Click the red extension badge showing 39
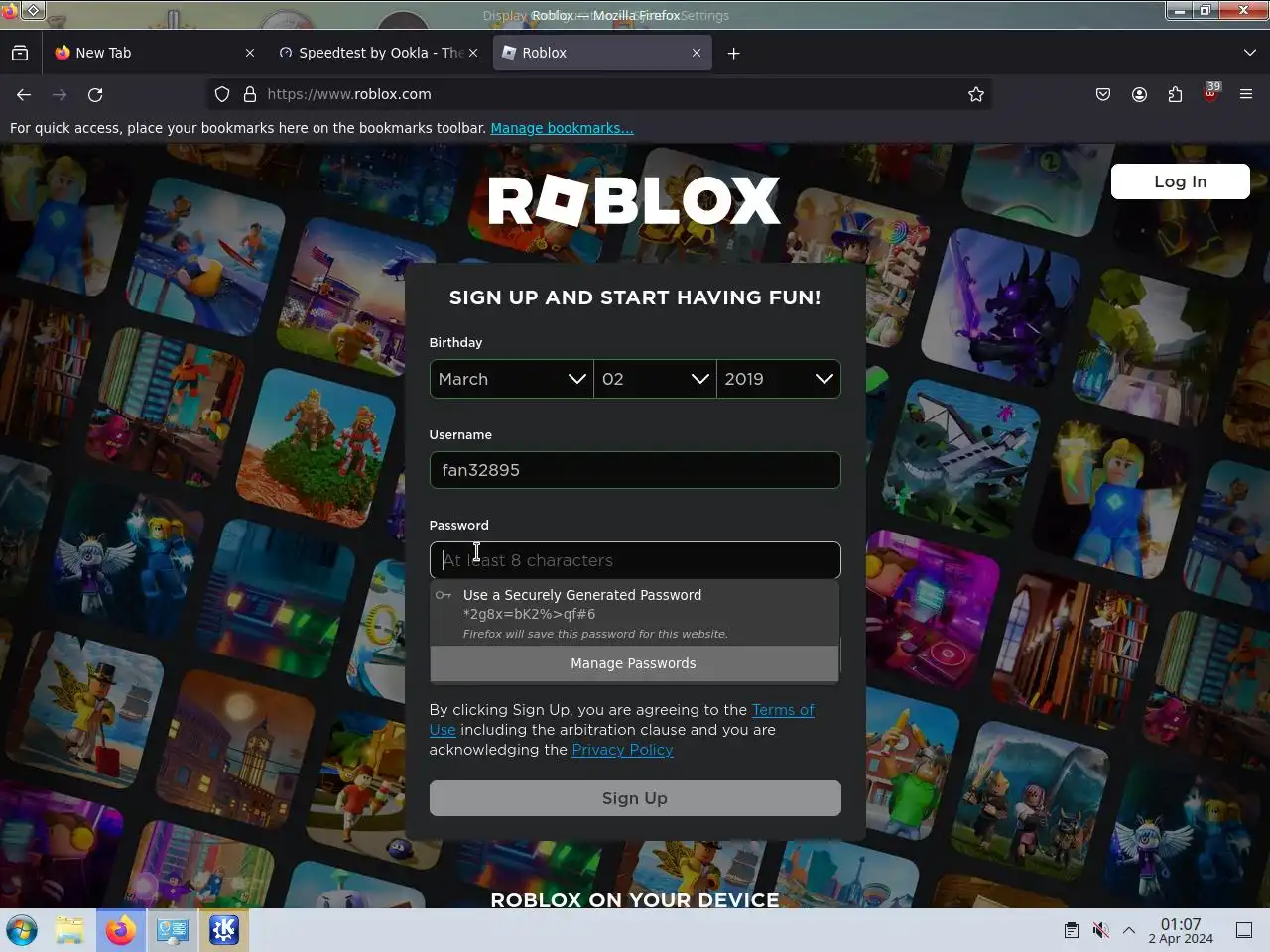Screen dimensions: 1270x952 [1210, 93]
